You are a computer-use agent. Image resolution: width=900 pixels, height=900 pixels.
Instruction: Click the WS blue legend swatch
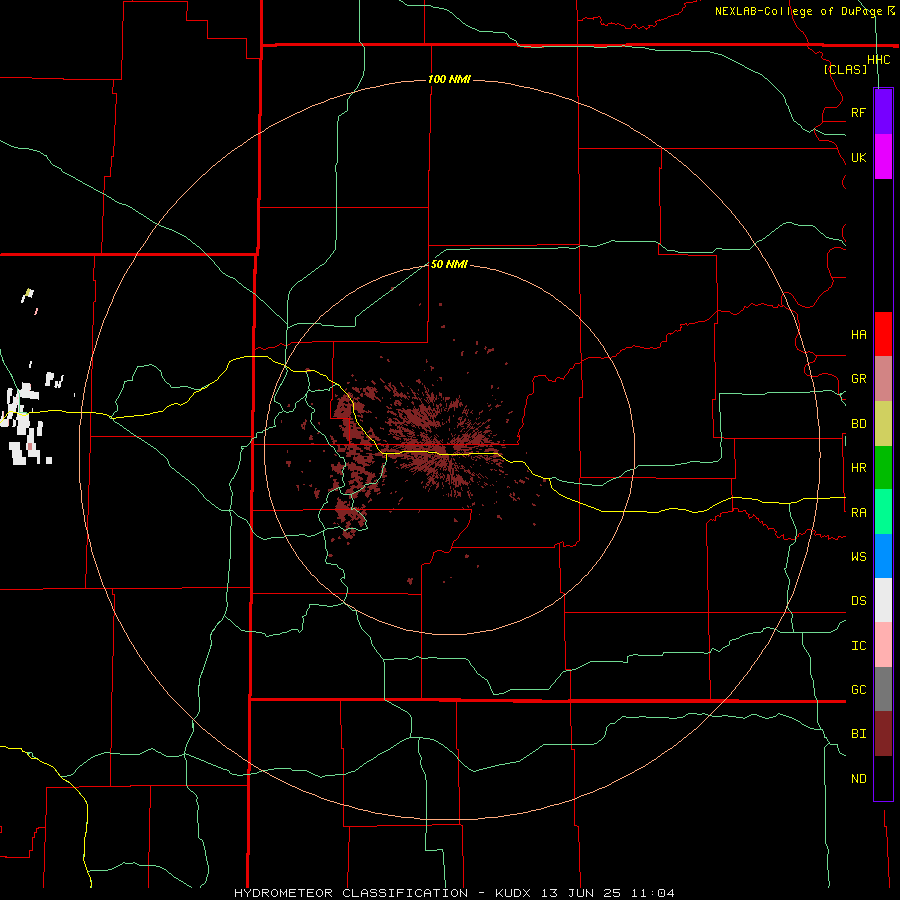883,556
